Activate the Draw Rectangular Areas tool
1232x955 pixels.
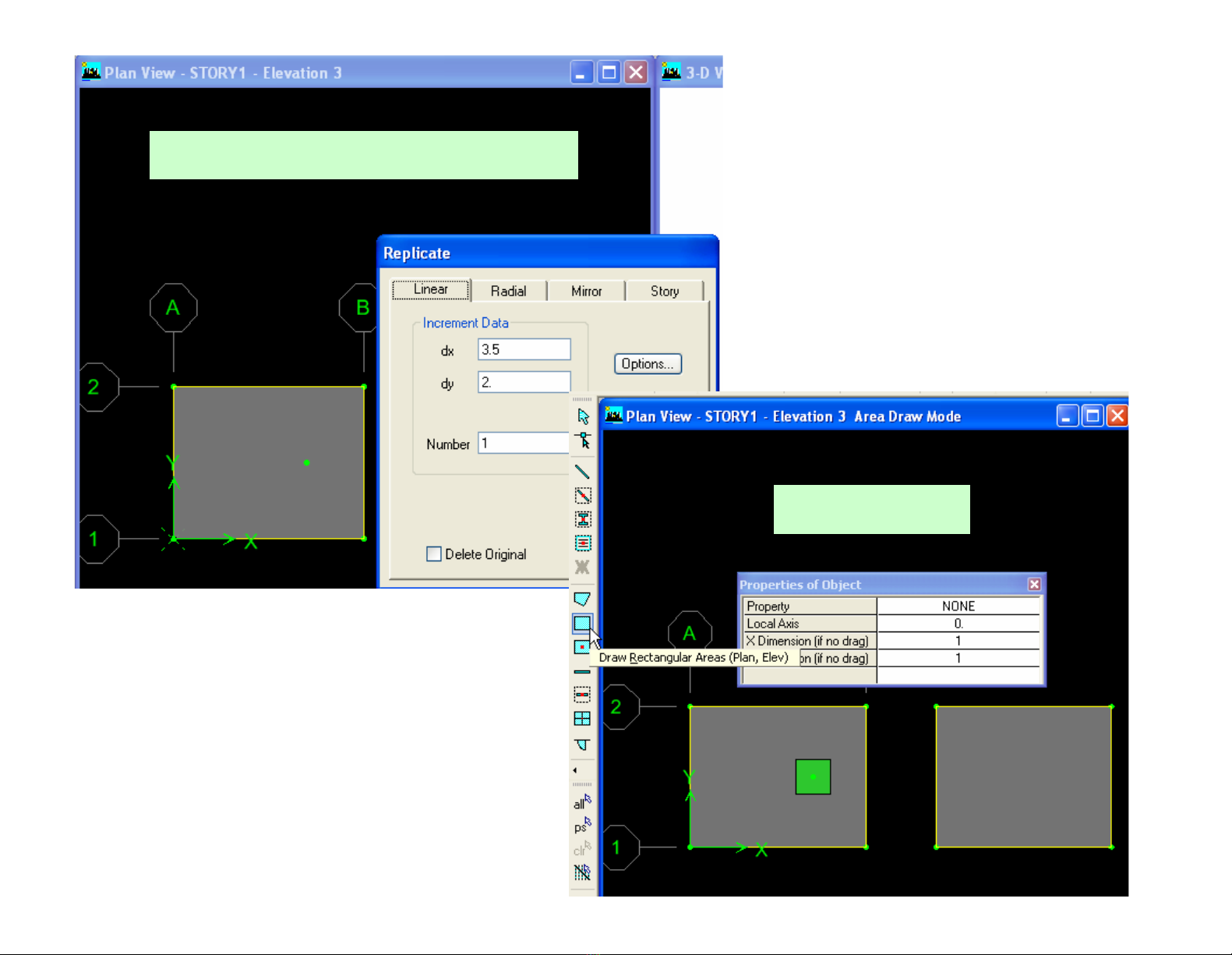582,623
